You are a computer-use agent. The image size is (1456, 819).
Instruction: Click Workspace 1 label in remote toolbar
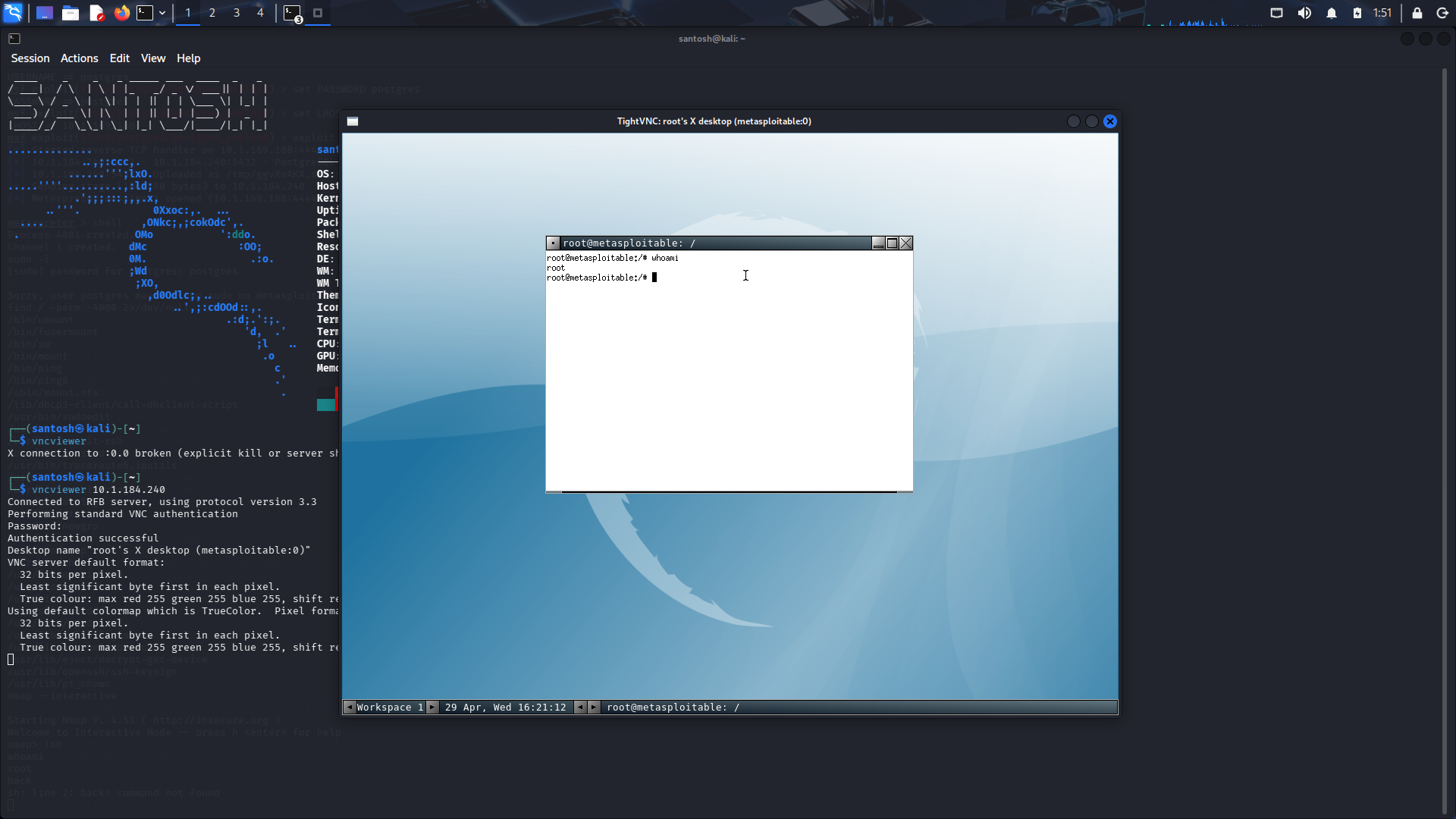pyautogui.click(x=390, y=708)
